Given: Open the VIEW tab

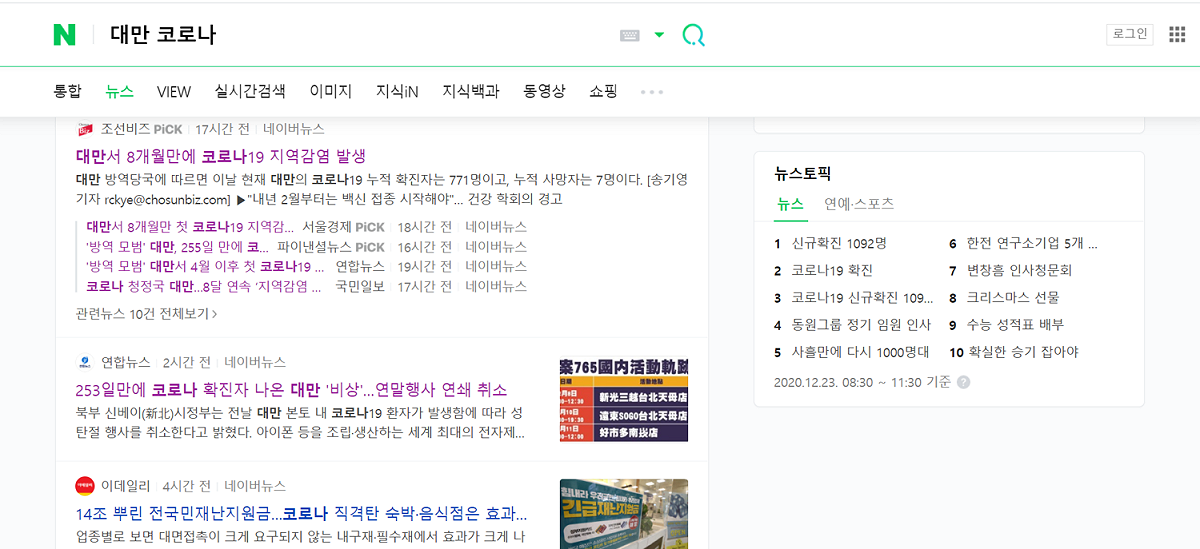Looking at the screenshot, I should [174, 91].
